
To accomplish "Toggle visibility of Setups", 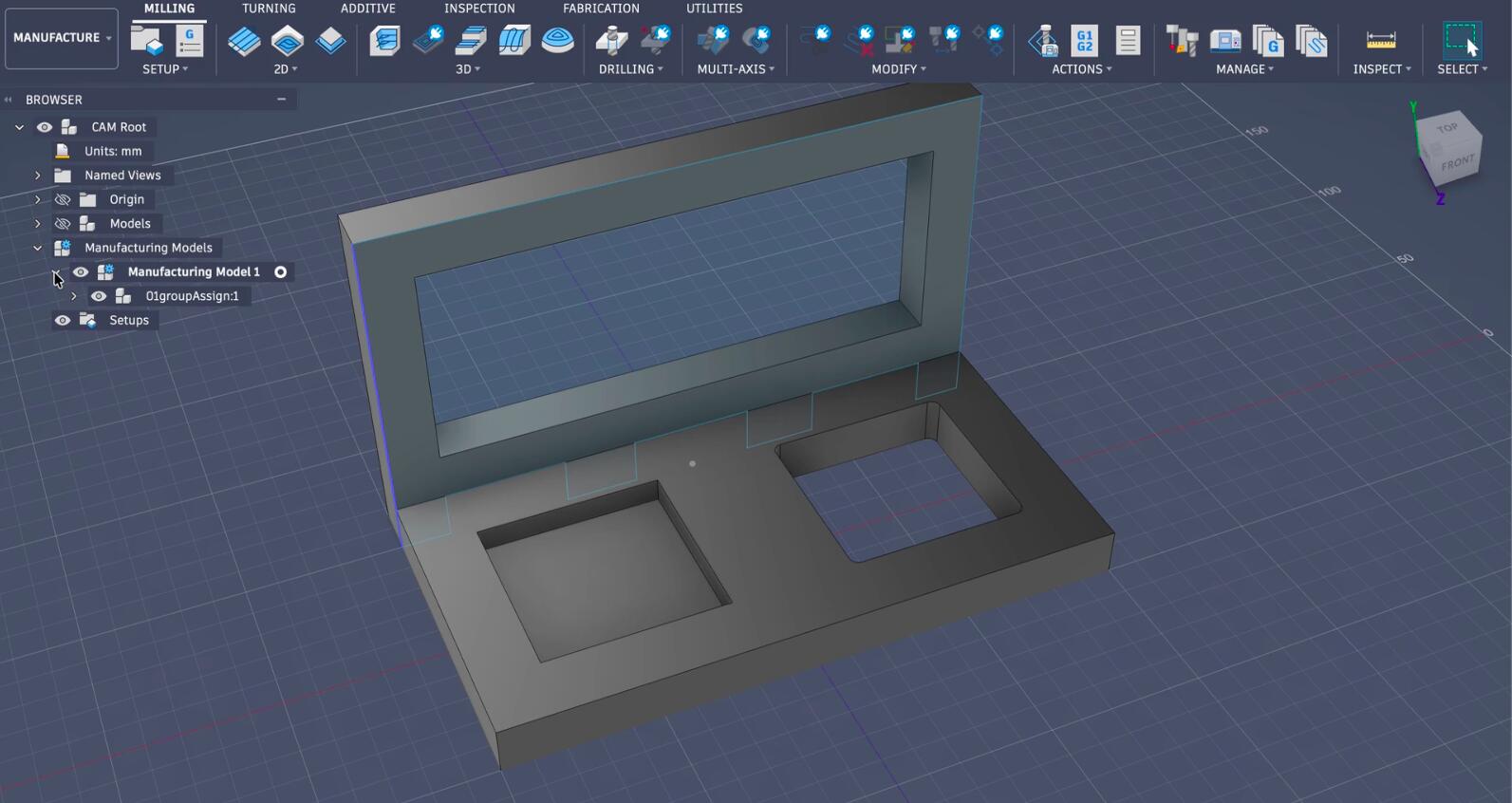I will pyautogui.click(x=63, y=321).
